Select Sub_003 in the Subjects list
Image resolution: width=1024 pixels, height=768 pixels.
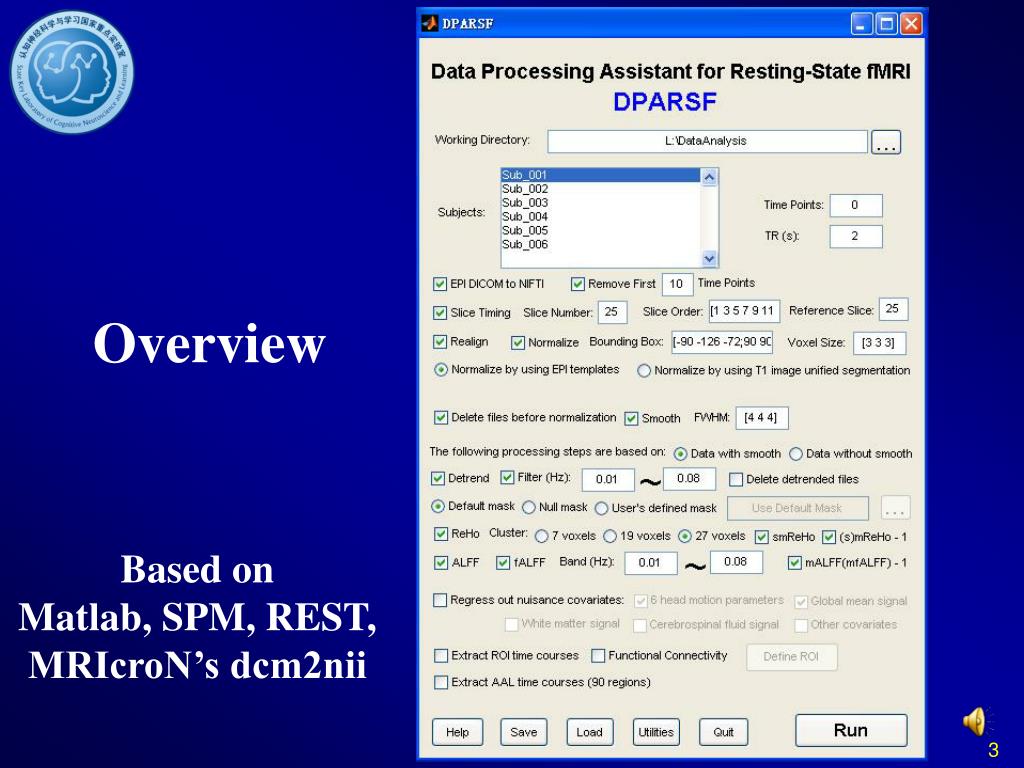tap(600, 202)
